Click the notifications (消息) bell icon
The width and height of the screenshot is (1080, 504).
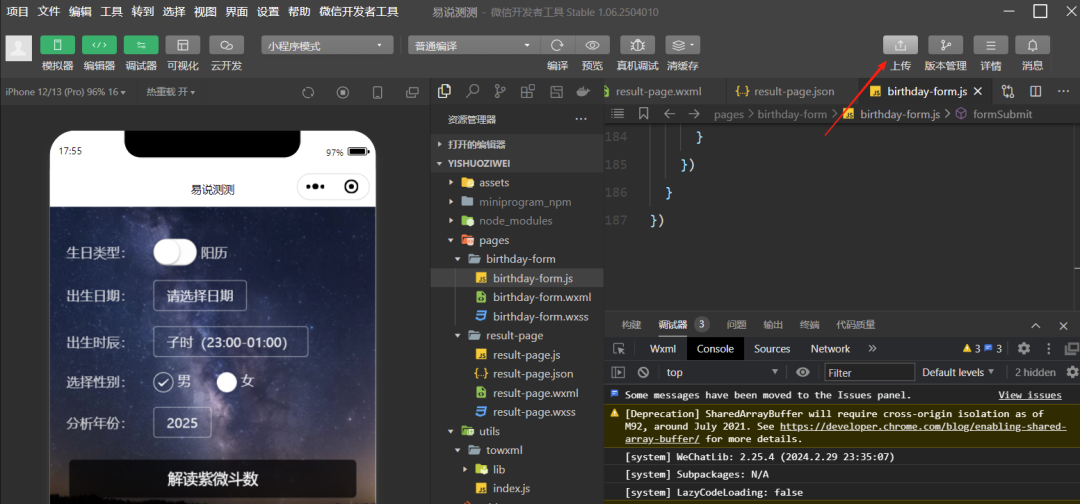(x=1032, y=45)
